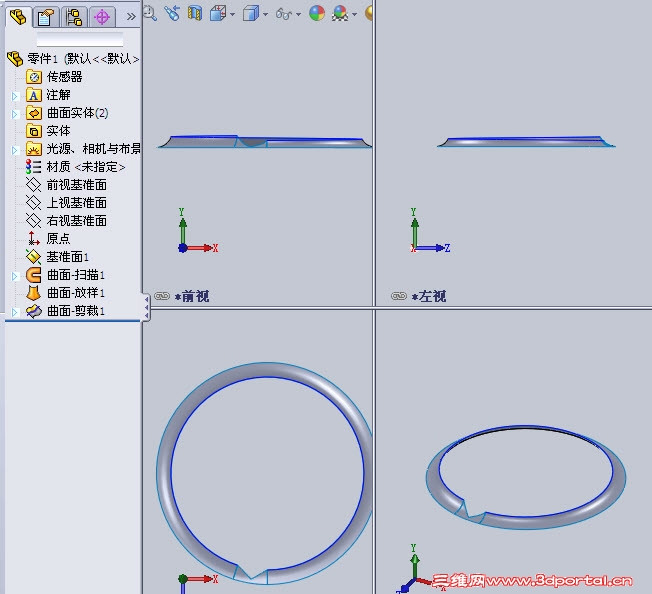Select the 传感器 sensors folder
Screen dimensions: 652x594
[64, 77]
